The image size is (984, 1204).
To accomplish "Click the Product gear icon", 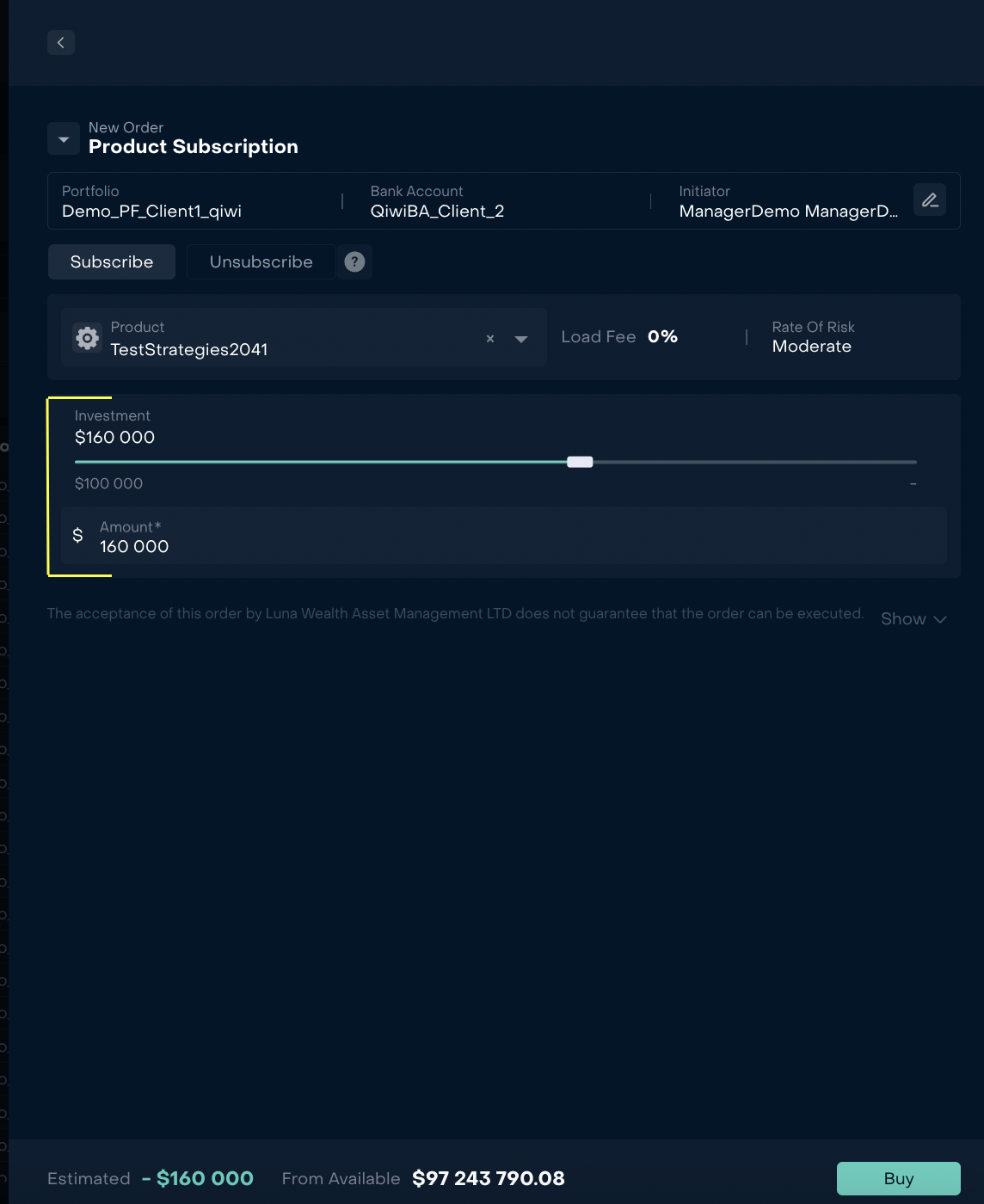I will 88,338.
